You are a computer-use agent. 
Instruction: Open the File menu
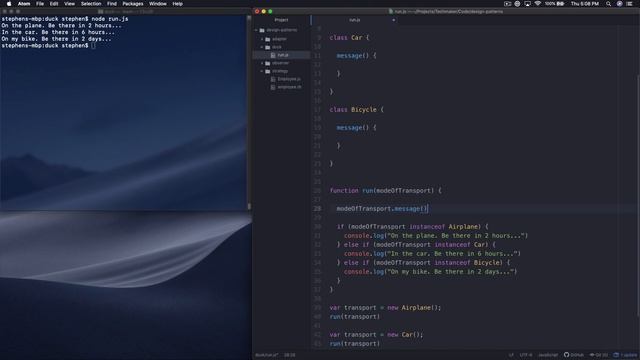pos(40,4)
